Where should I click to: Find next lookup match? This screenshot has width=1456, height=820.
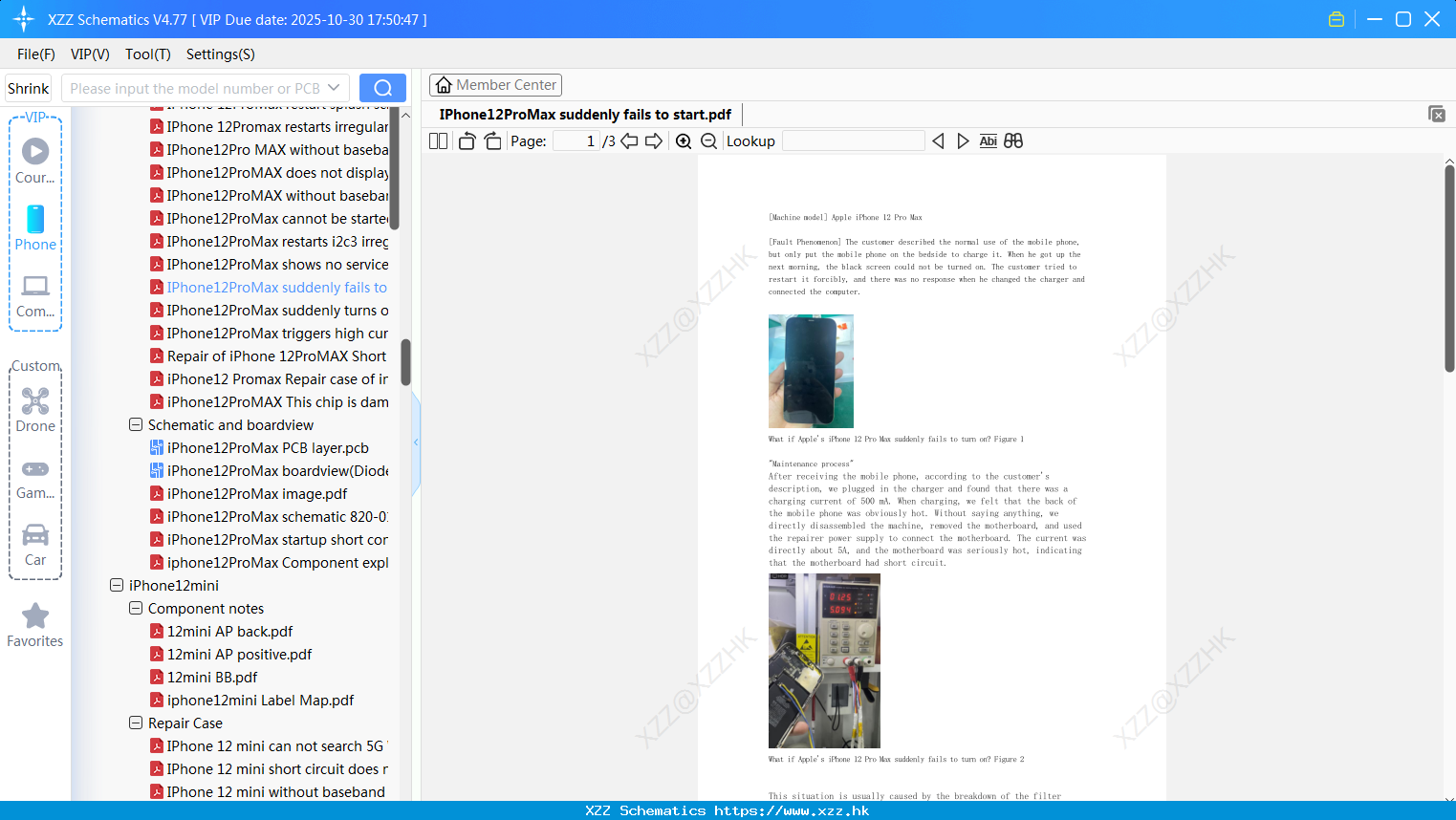point(963,140)
